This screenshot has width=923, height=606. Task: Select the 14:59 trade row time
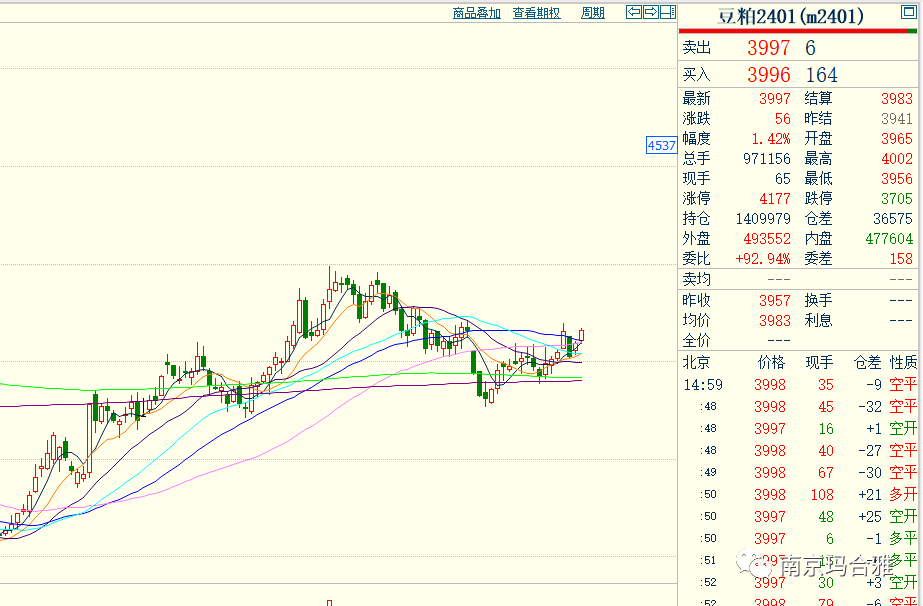click(x=703, y=385)
